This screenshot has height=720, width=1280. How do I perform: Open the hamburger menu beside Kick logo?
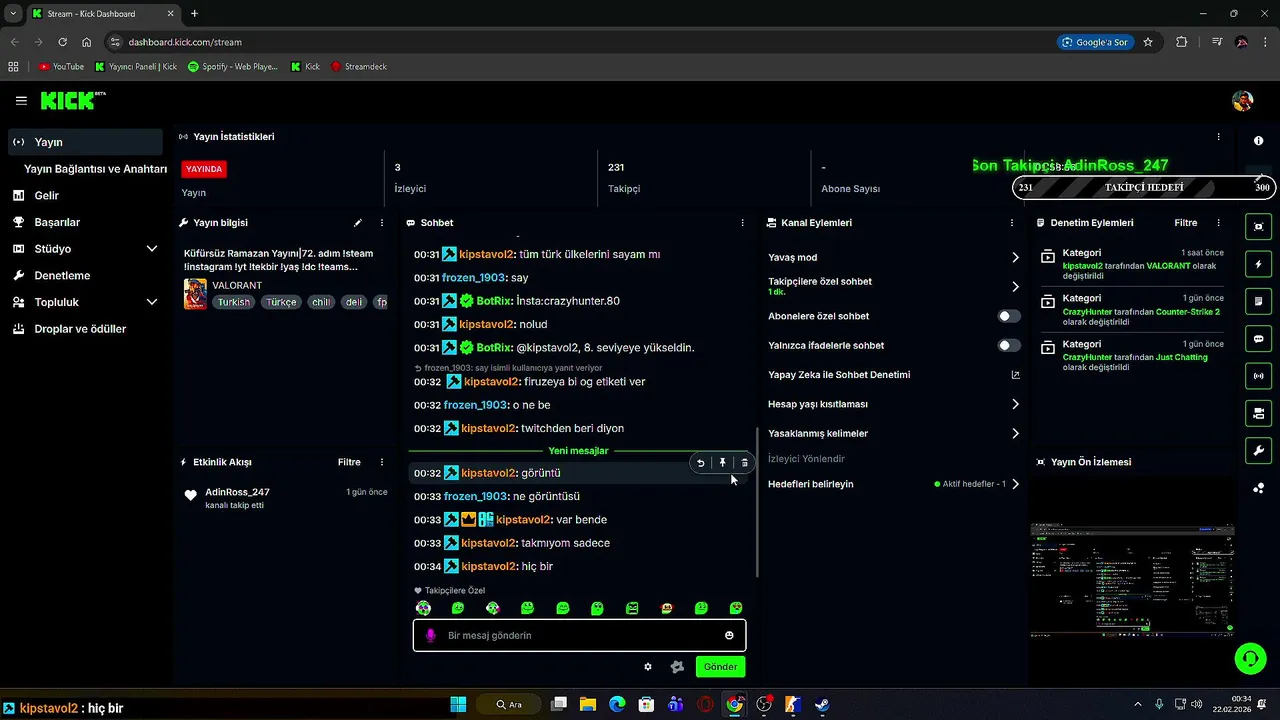[21, 101]
